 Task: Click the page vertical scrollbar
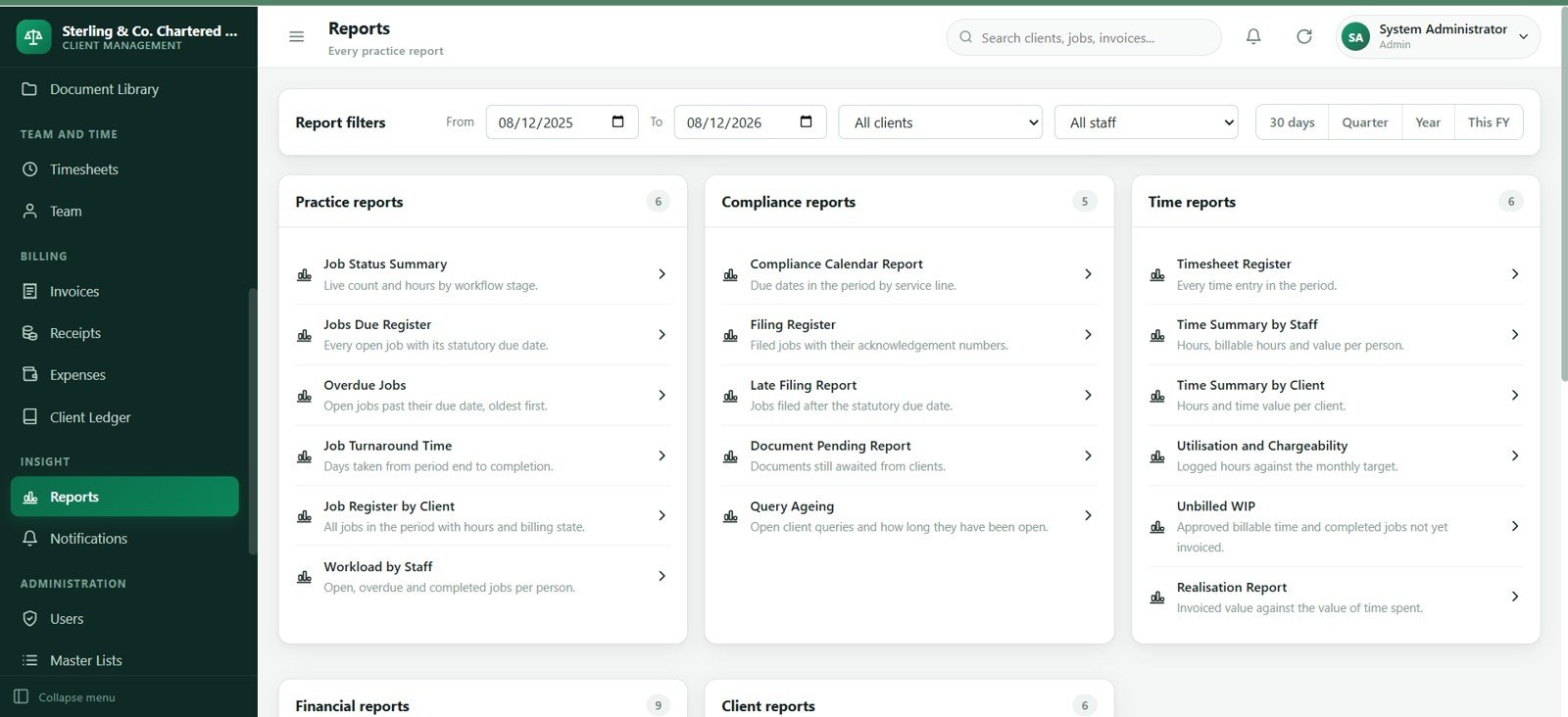(x=1563, y=196)
